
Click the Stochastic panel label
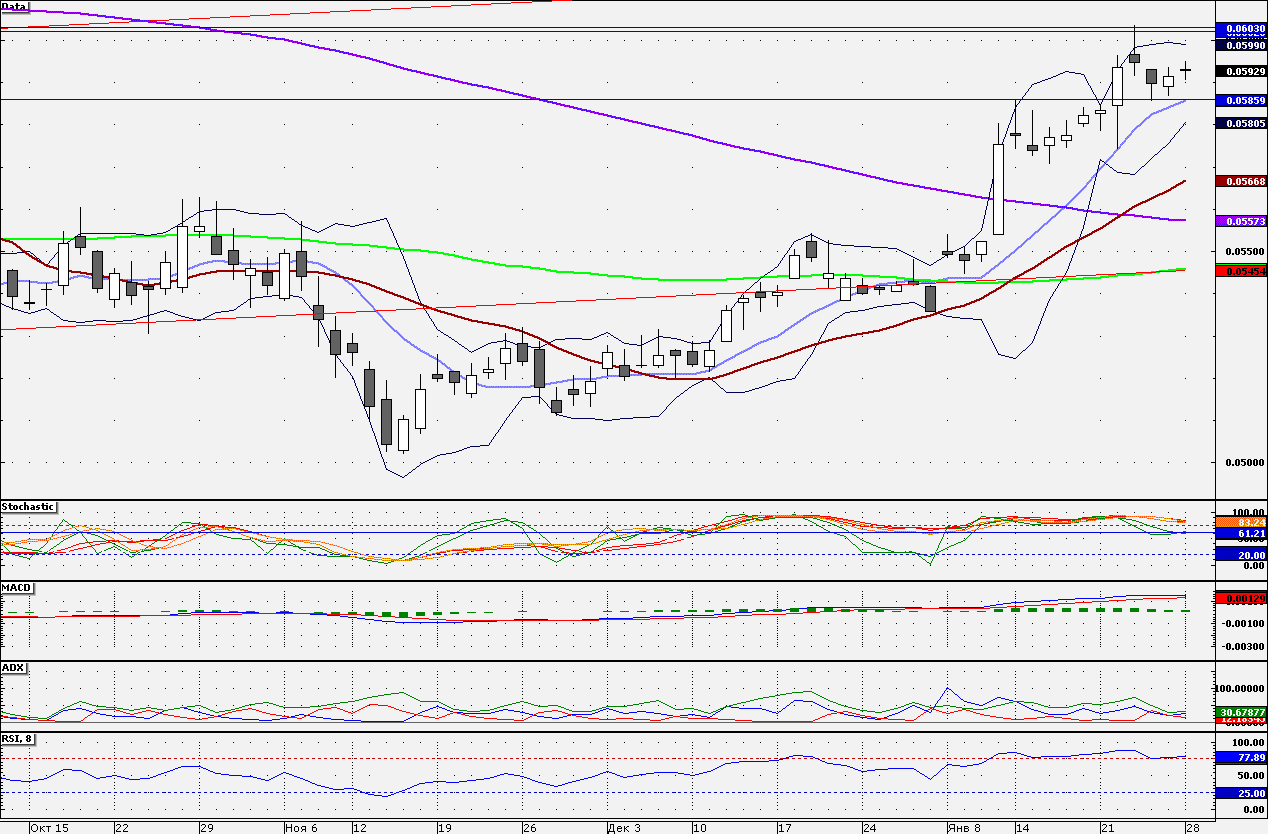coord(28,507)
